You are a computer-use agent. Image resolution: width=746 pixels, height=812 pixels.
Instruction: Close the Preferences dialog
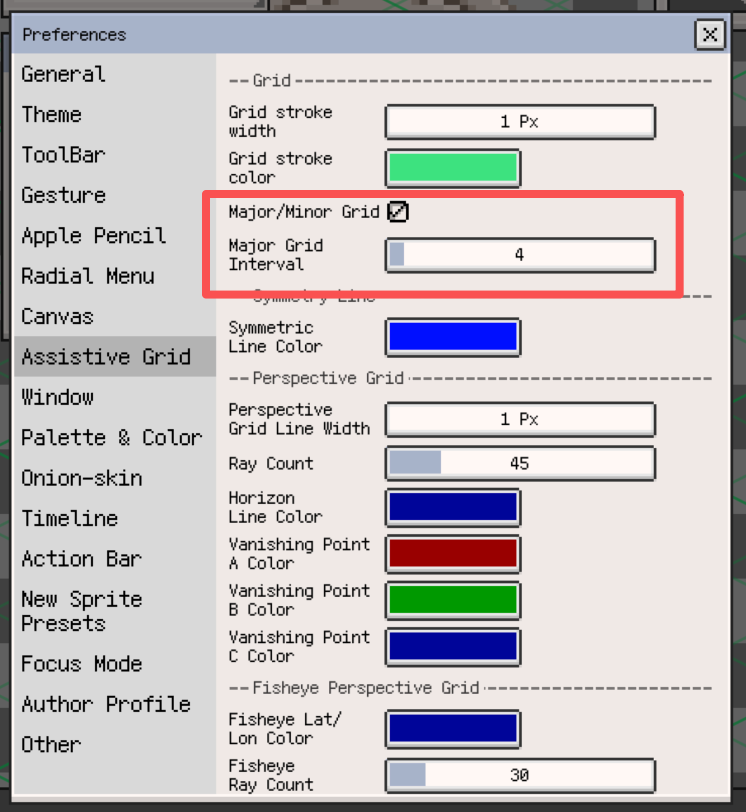[709, 35]
